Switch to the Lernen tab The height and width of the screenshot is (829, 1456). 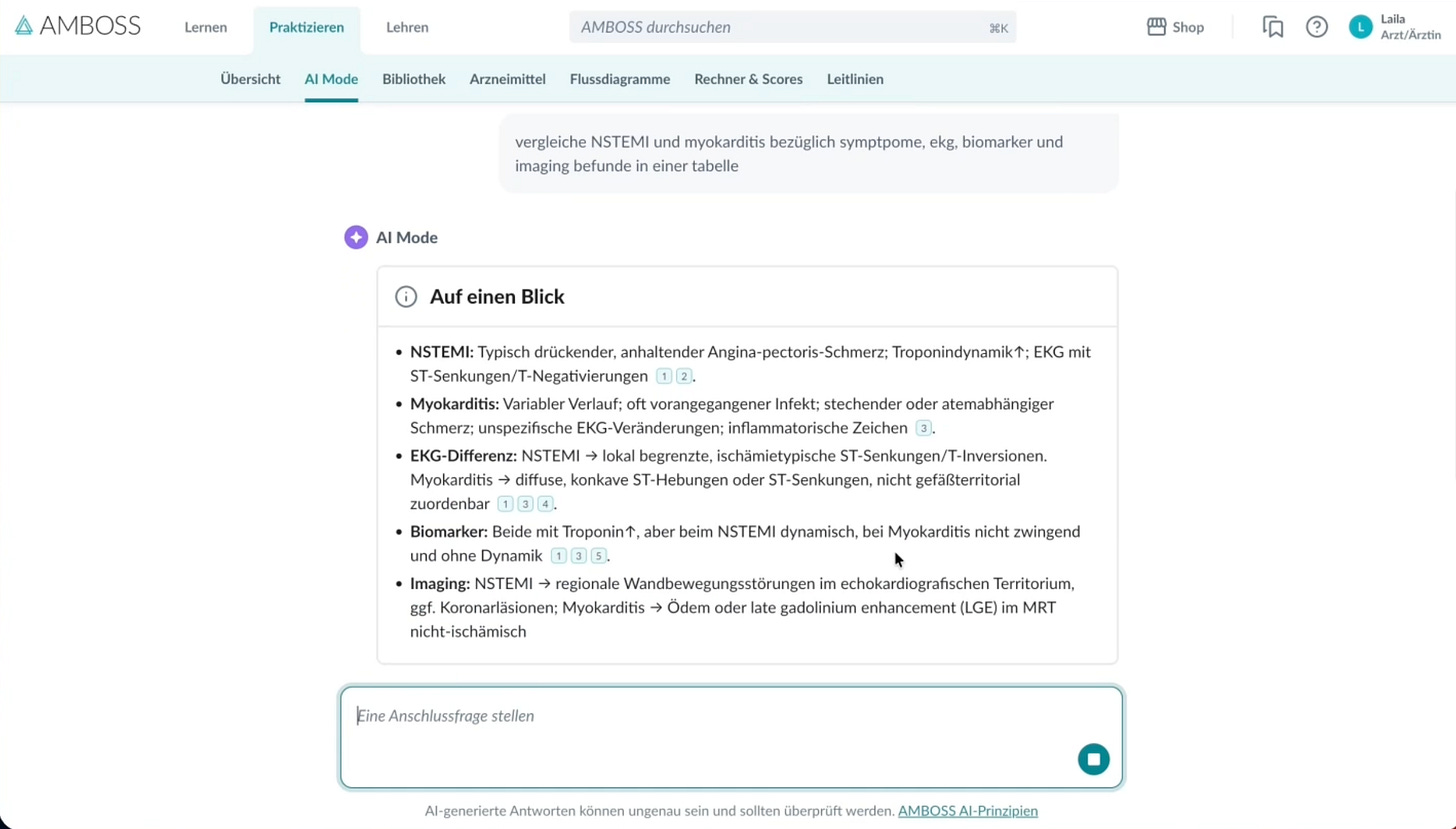pyautogui.click(x=205, y=27)
